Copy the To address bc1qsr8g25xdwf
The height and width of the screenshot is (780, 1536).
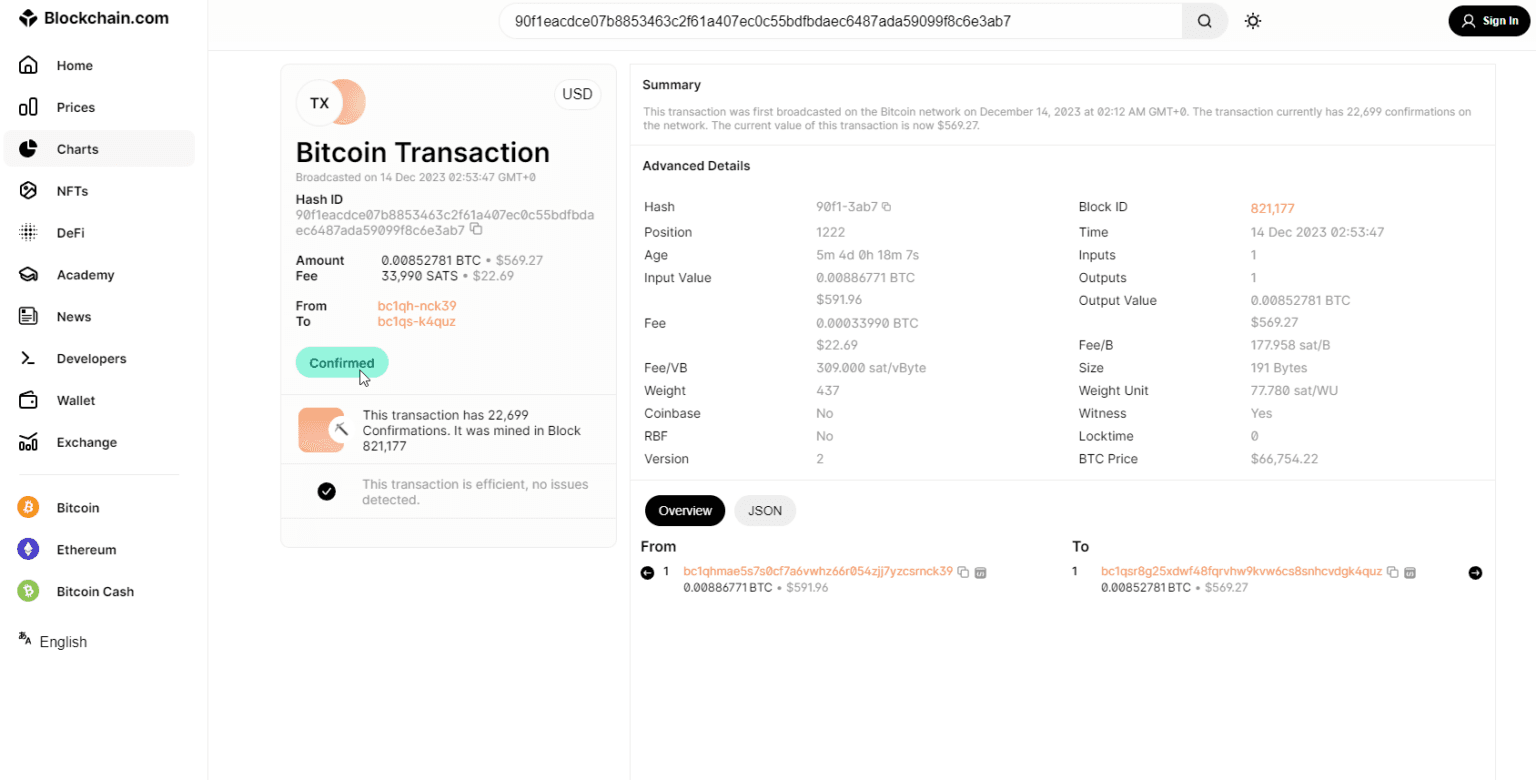[x=1392, y=572]
